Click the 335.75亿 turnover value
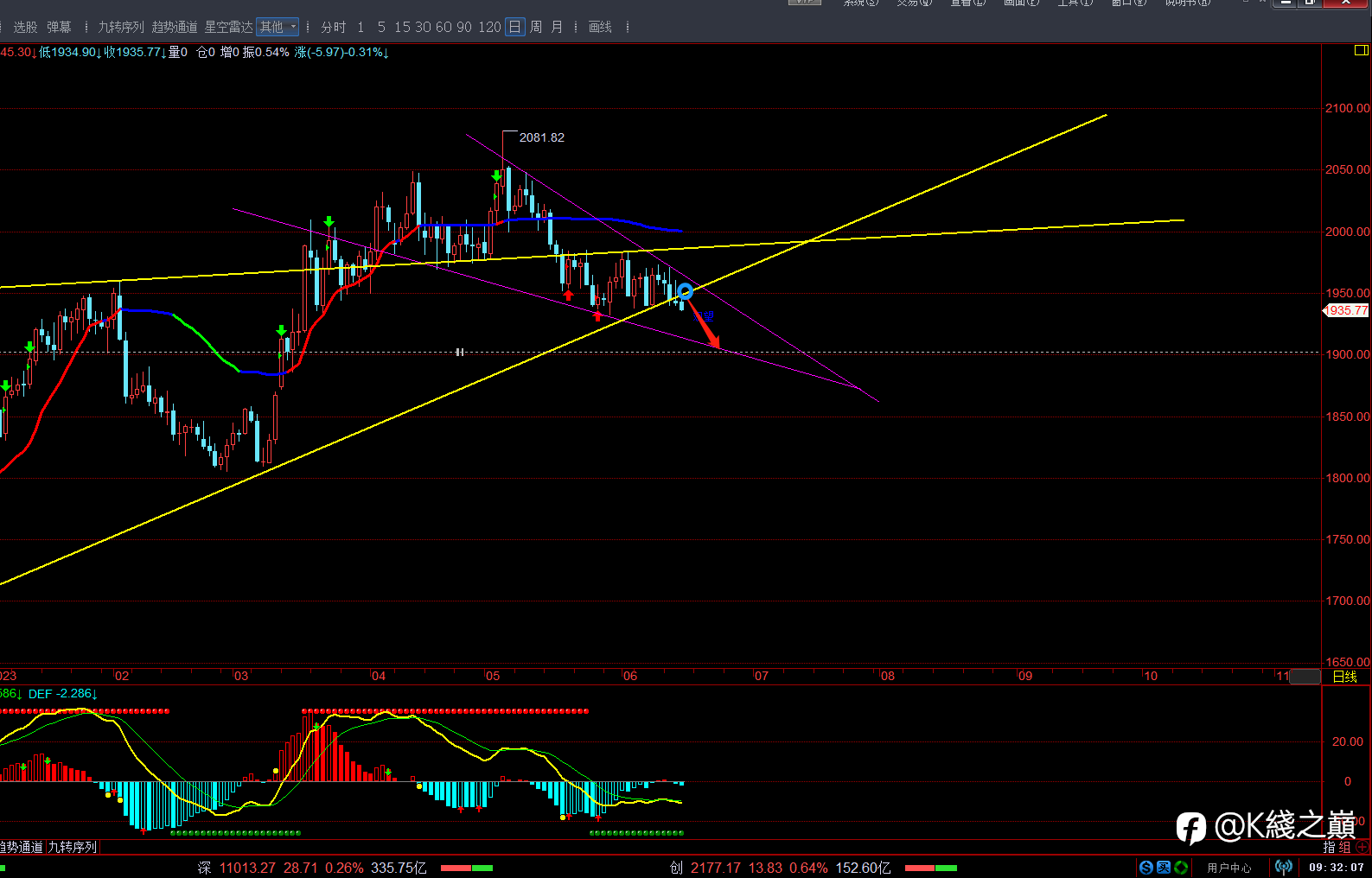 coord(399,868)
